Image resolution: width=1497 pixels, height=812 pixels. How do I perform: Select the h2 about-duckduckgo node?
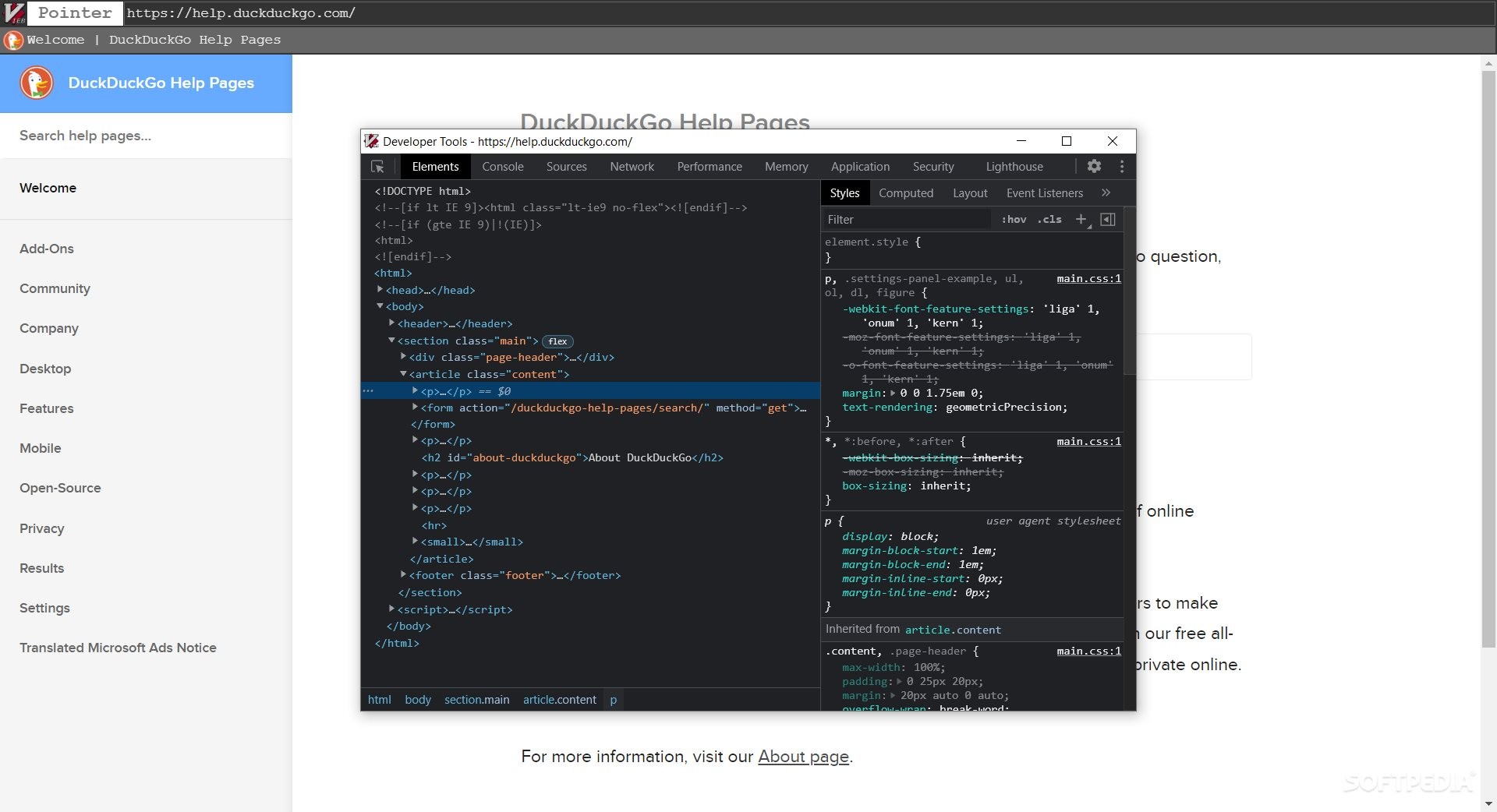click(x=572, y=457)
